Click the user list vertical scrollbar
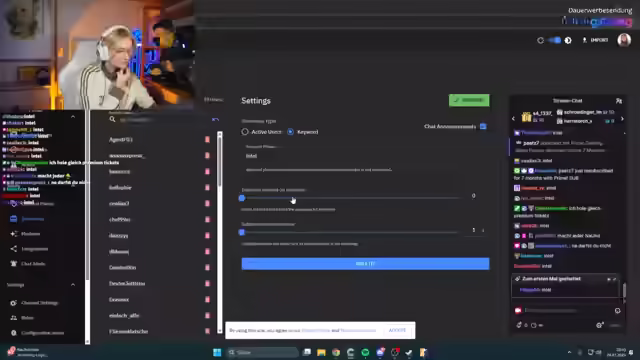This screenshot has width=640, height=360. (220, 161)
